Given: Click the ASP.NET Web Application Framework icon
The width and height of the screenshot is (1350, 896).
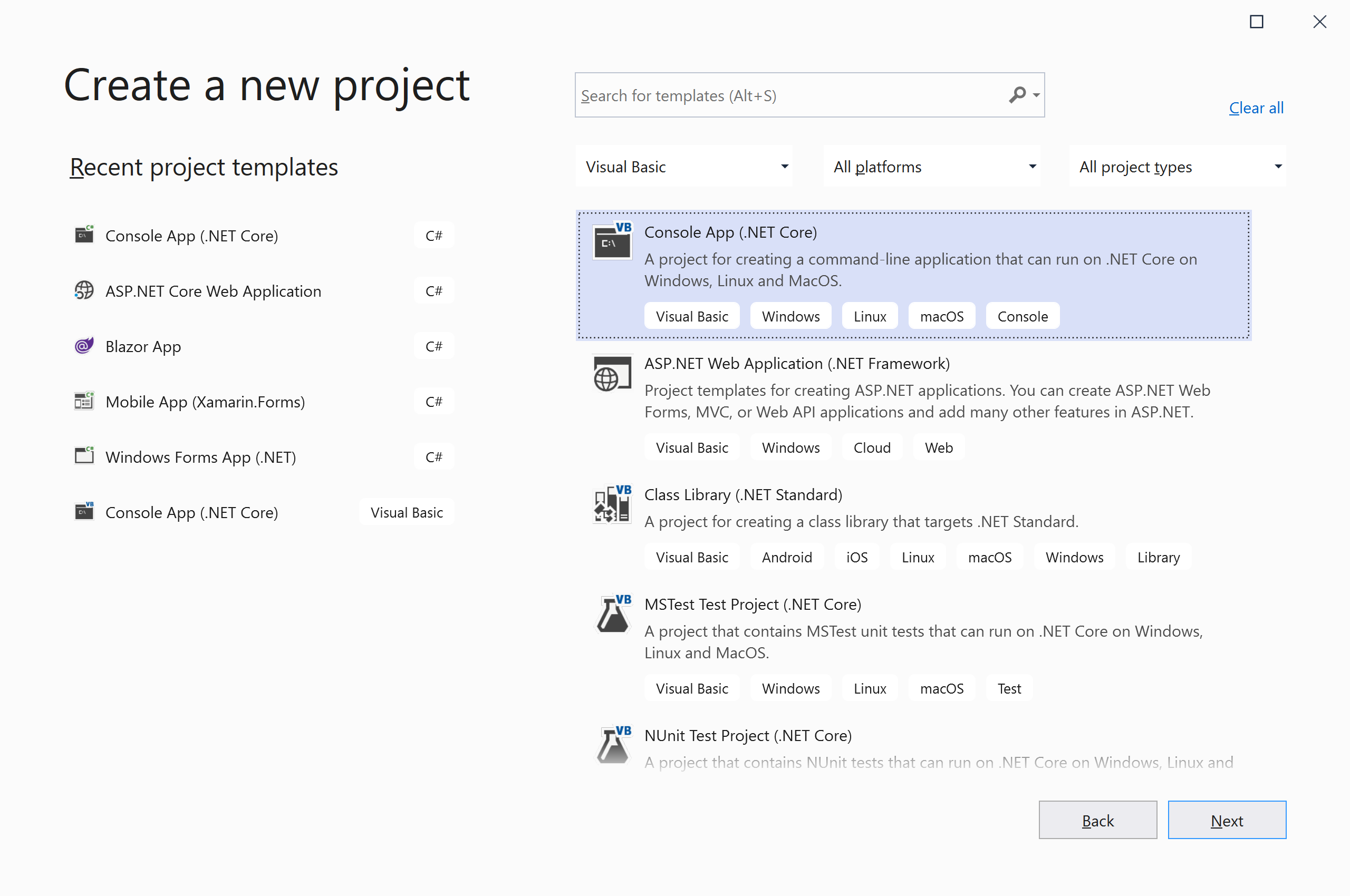Looking at the screenshot, I should tap(612, 374).
